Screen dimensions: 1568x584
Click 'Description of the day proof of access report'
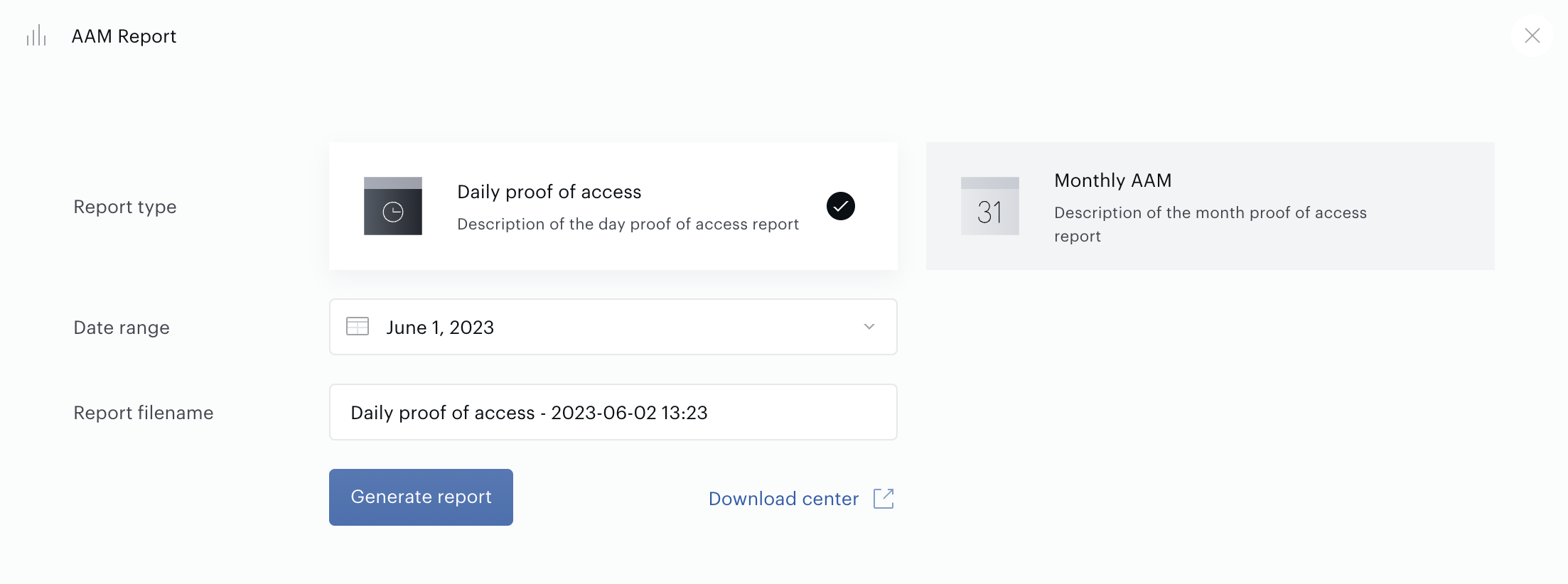click(x=628, y=224)
